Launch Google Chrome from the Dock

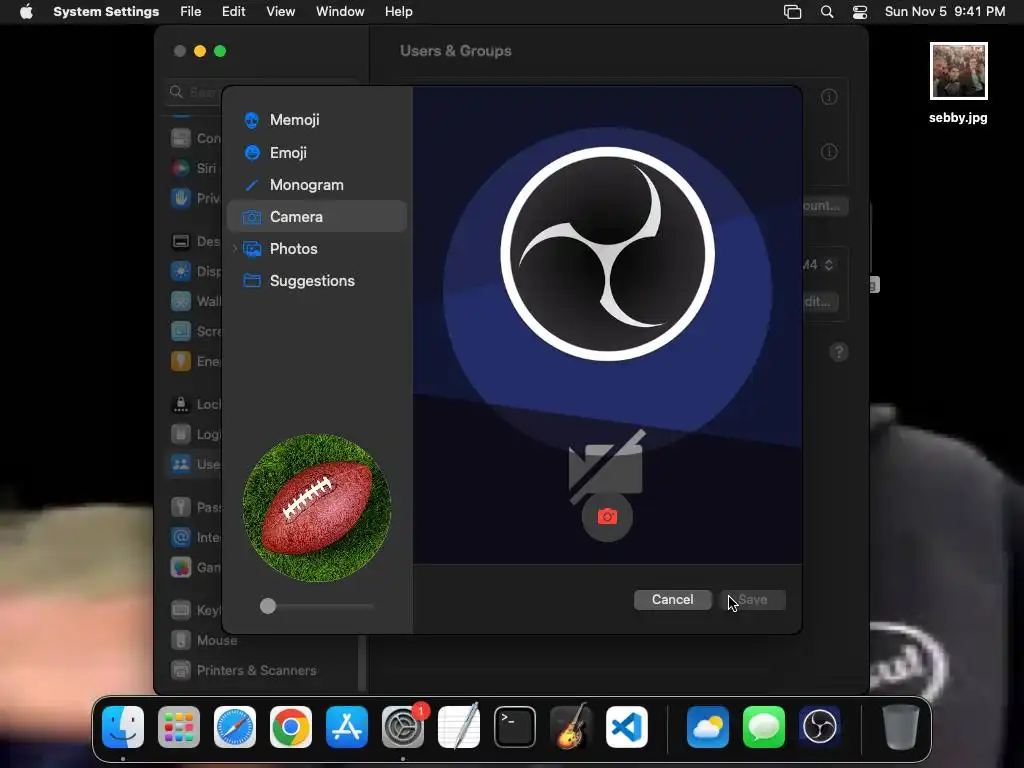point(291,727)
